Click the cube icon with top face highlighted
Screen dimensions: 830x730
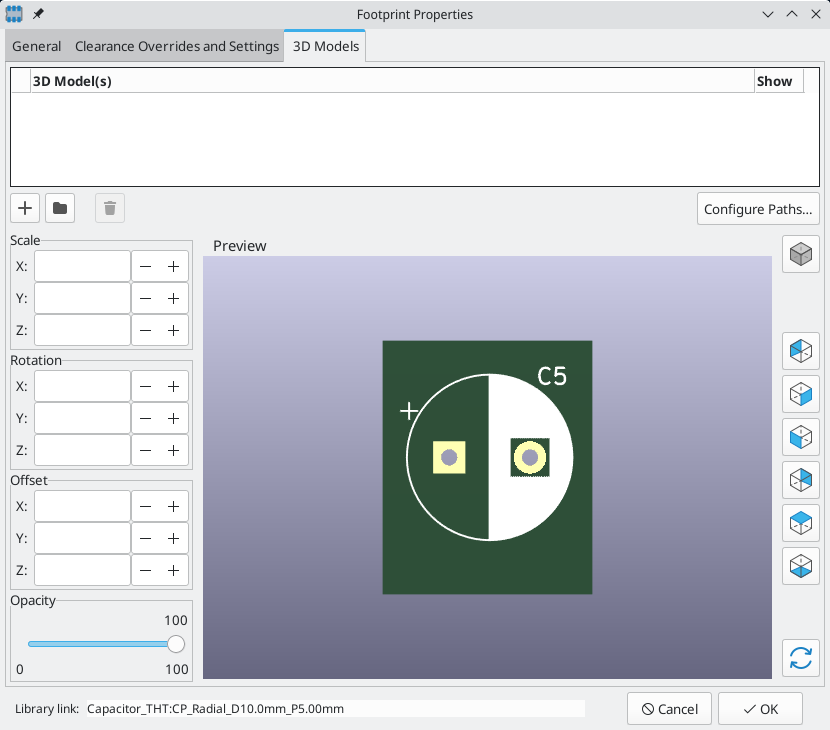click(x=800, y=523)
